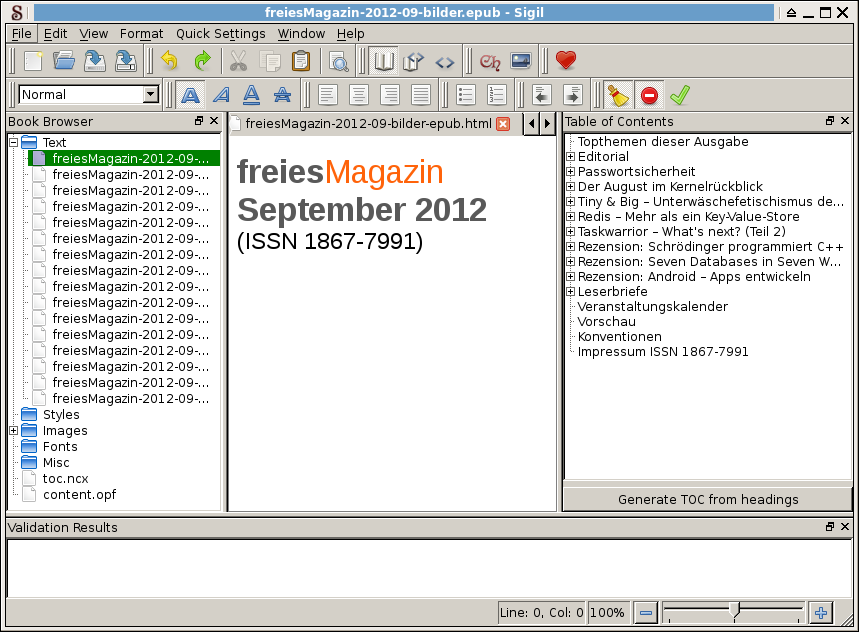Open the Normal heading style dropdown
The height and width of the screenshot is (632, 859).
point(150,94)
